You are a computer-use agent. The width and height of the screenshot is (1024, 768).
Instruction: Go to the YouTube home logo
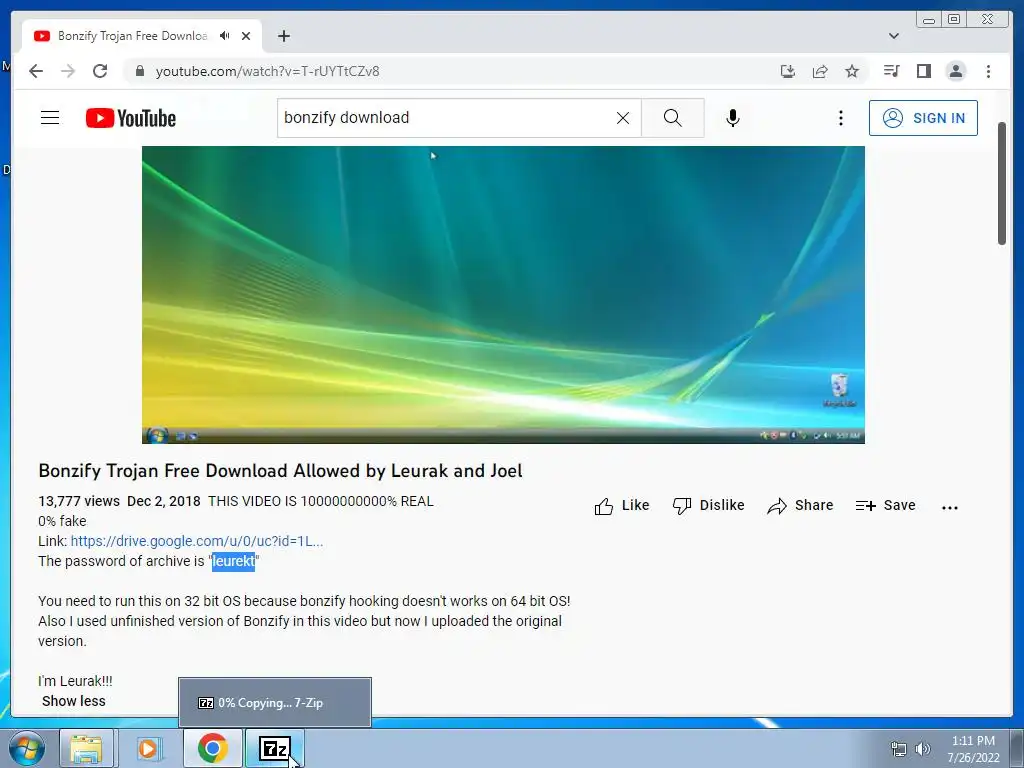coord(131,118)
